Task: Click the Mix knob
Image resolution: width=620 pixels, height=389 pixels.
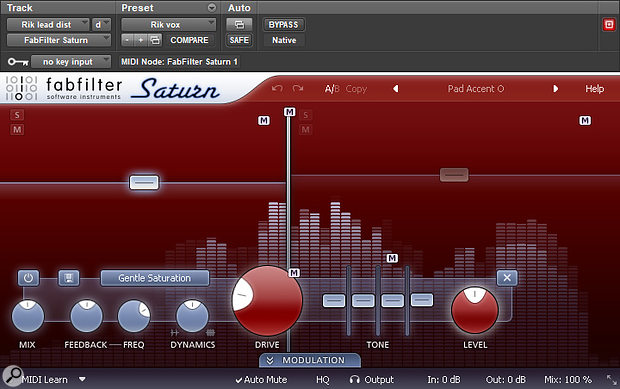Action: (x=28, y=316)
